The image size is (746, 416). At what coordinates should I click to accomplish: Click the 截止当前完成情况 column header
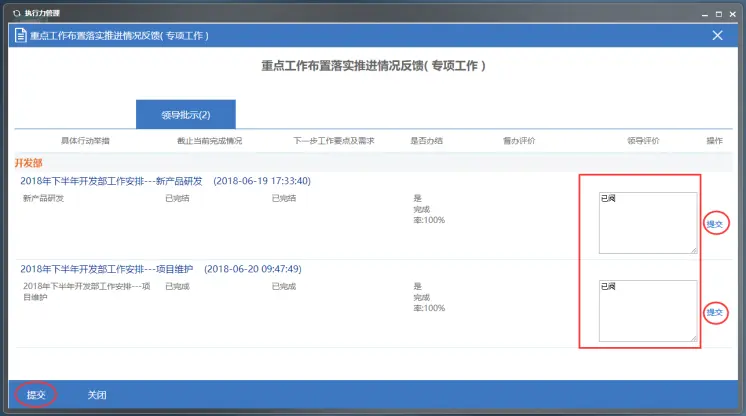(x=209, y=140)
